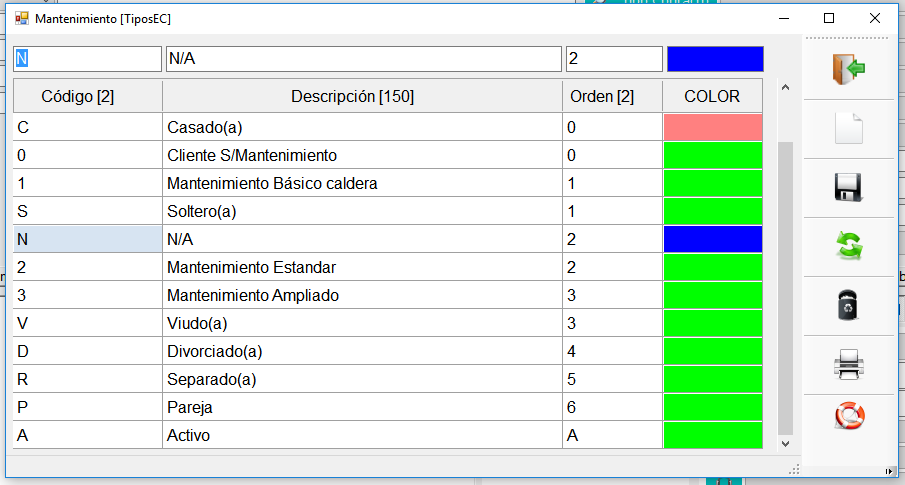Click code cell V in the grid
The width and height of the screenshot is (905, 485).
tap(88, 323)
